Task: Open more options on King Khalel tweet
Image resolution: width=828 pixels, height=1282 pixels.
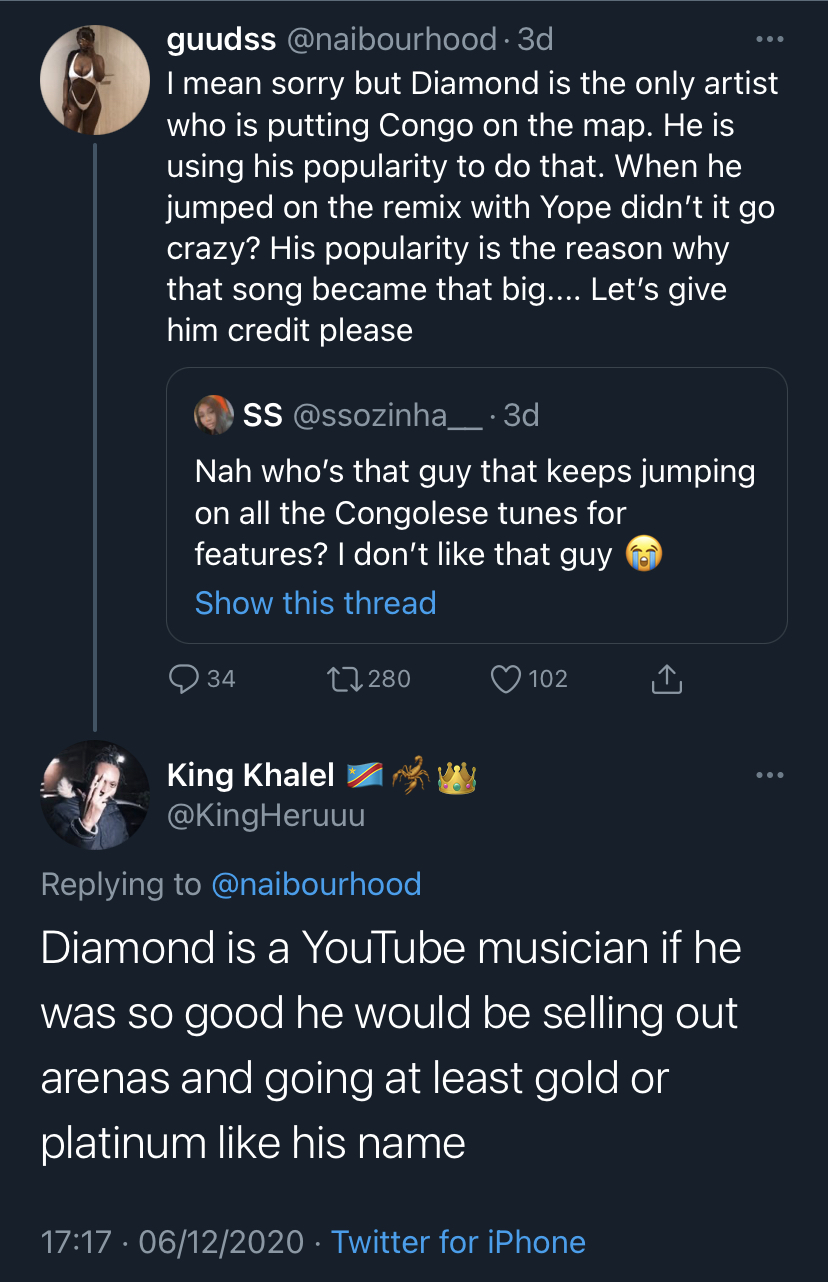Action: [x=769, y=775]
